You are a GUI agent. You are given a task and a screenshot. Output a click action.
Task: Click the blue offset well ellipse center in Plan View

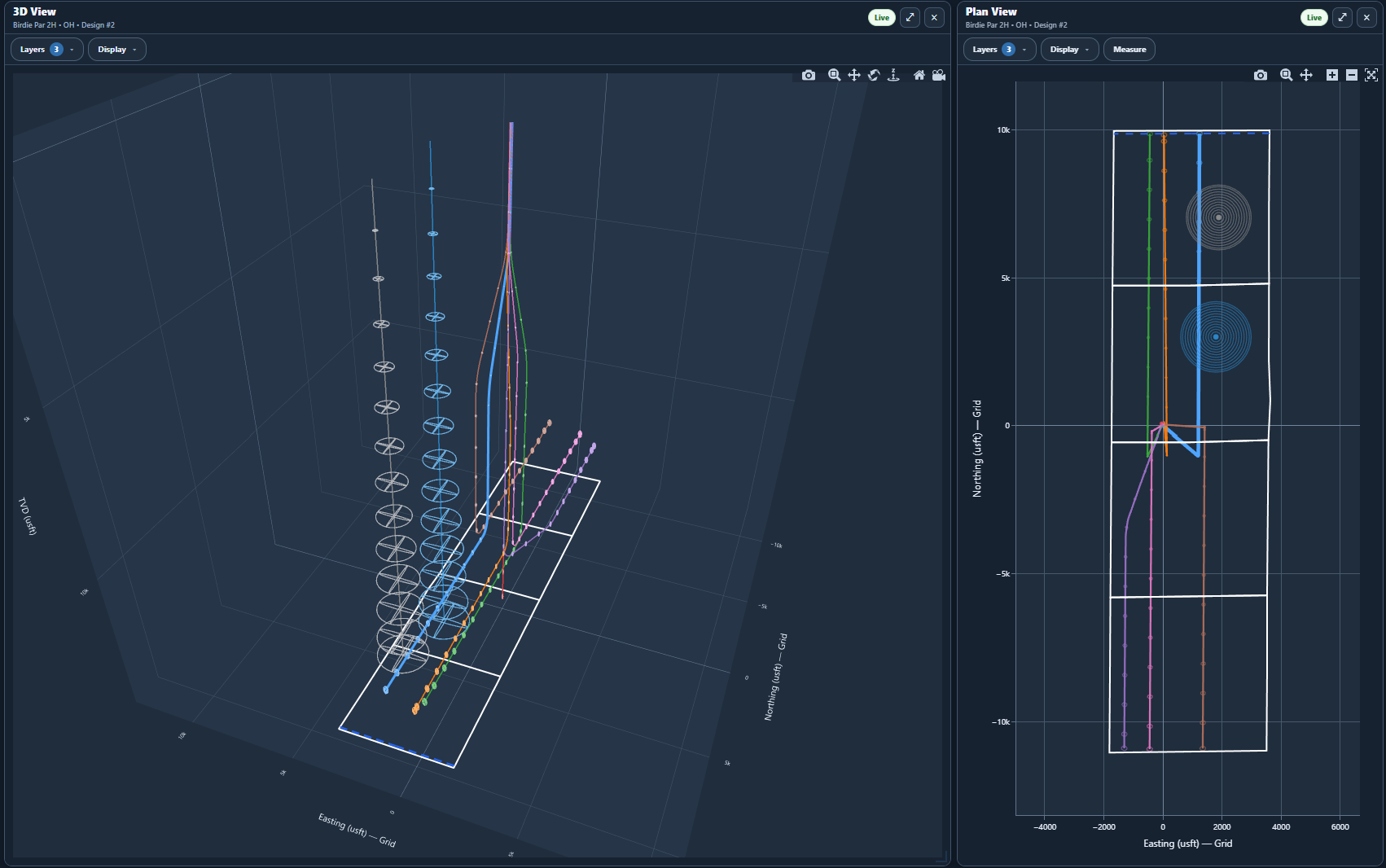coord(1216,336)
